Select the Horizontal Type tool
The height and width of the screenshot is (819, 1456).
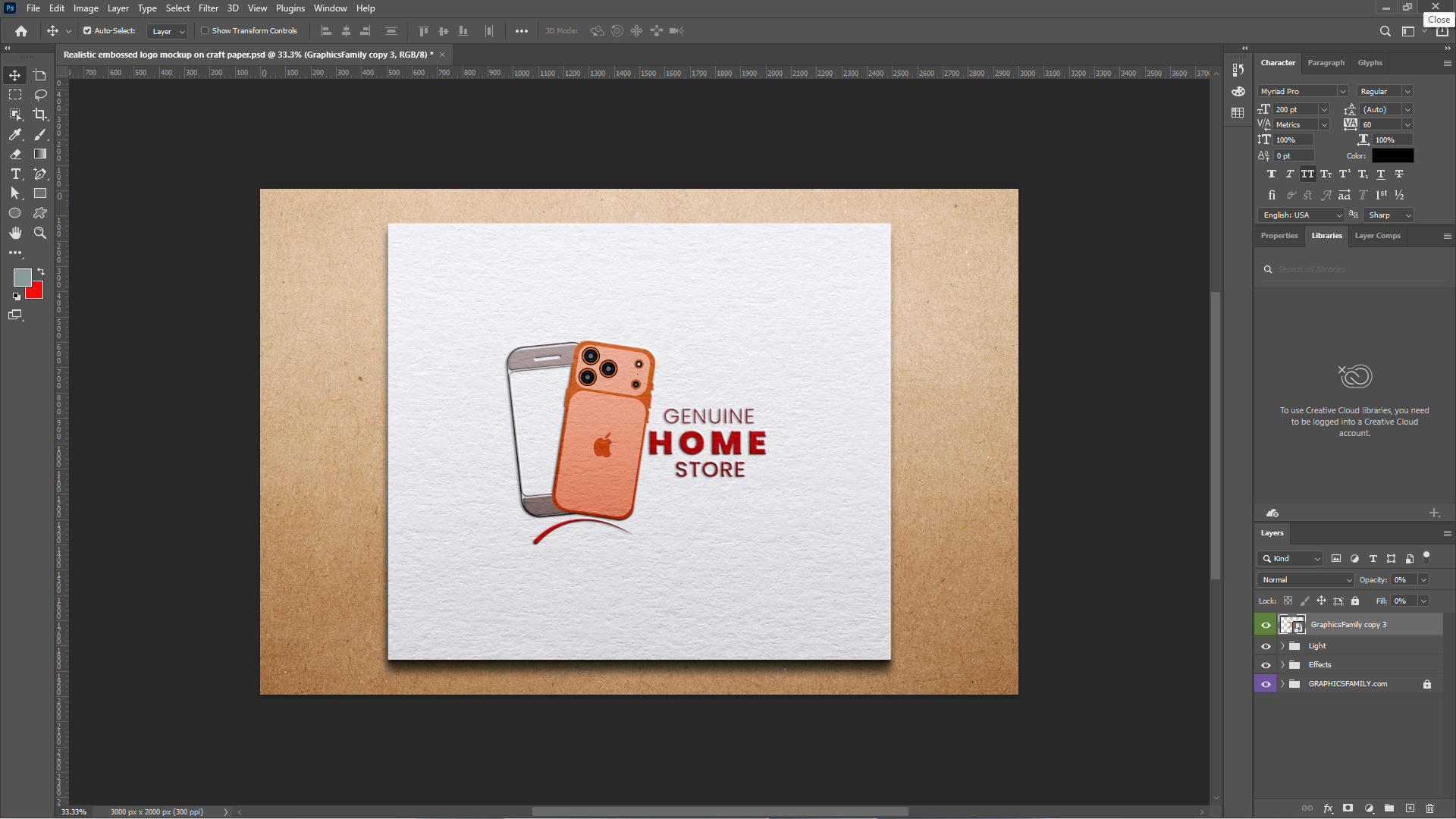(15, 174)
